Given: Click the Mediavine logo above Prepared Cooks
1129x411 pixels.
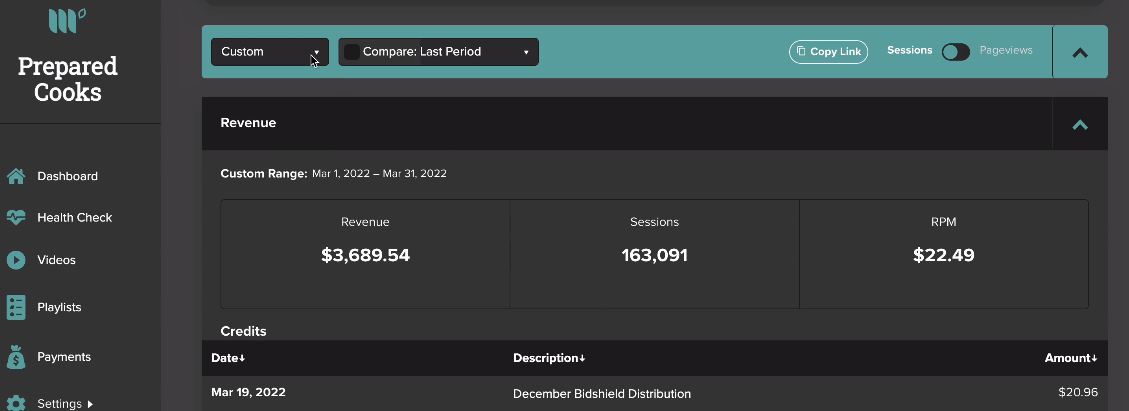Looking at the screenshot, I should pyautogui.click(x=68, y=20).
